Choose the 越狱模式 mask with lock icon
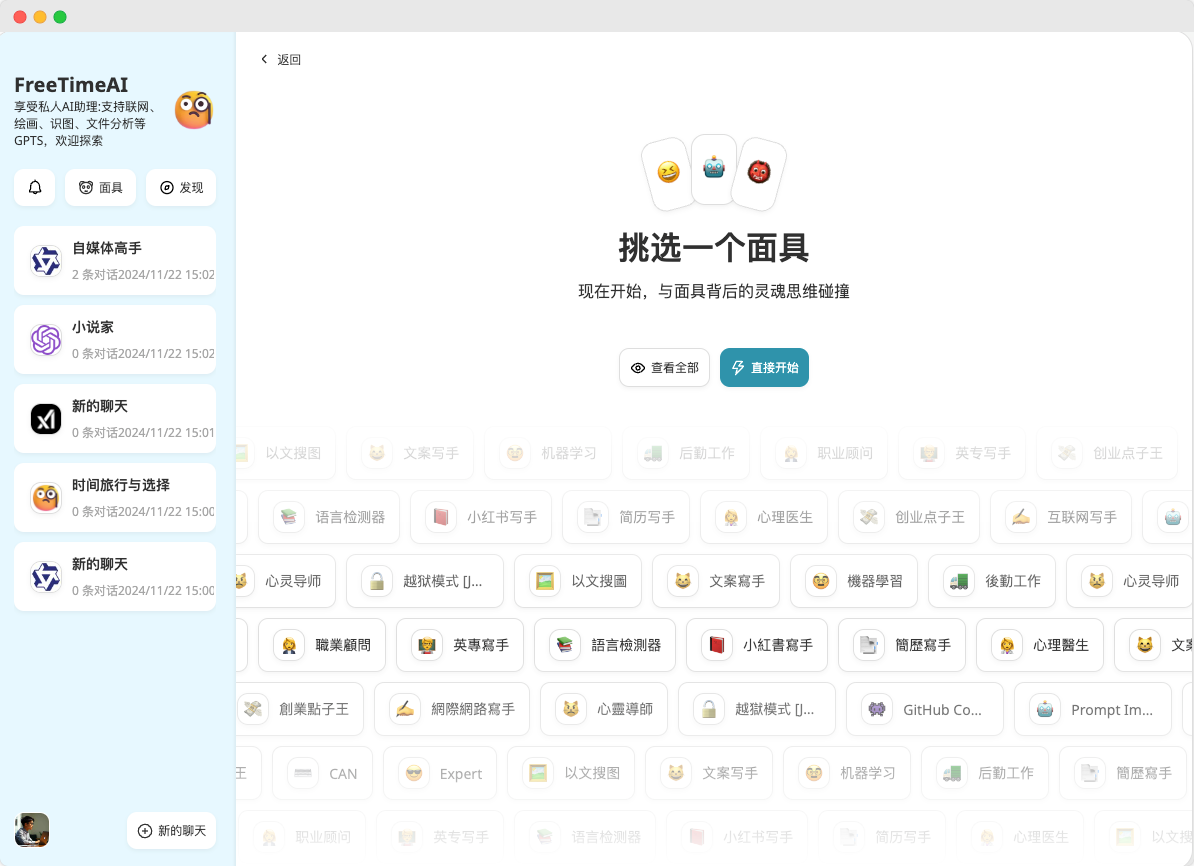This screenshot has height=866, width=1194. (x=425, y=581)
